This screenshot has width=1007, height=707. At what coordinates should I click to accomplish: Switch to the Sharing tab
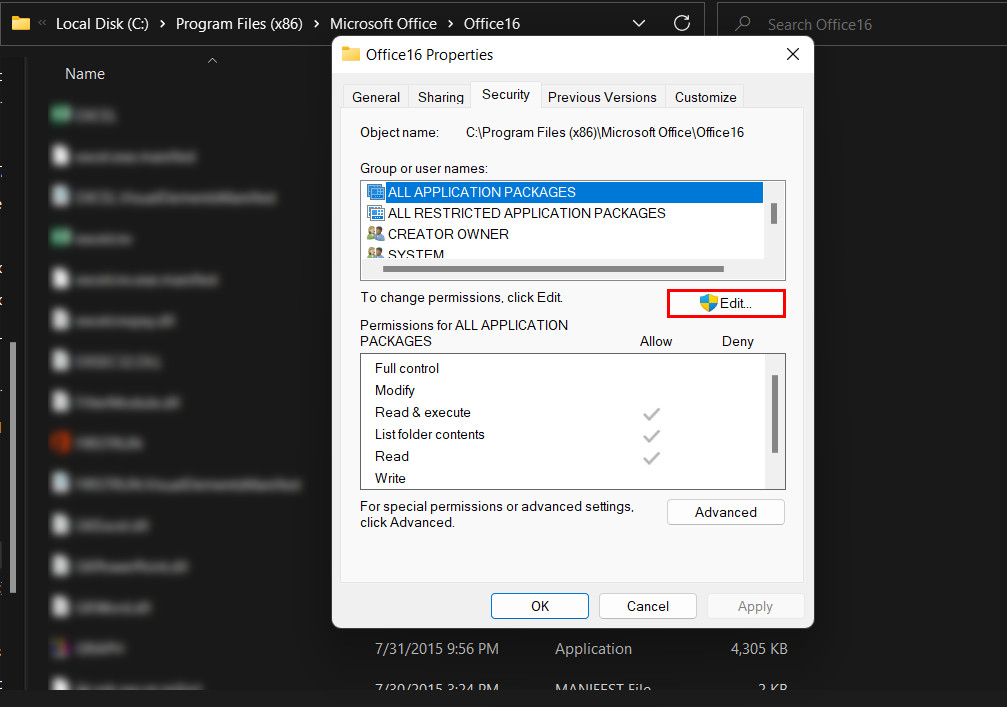click(x=440, y=96)
